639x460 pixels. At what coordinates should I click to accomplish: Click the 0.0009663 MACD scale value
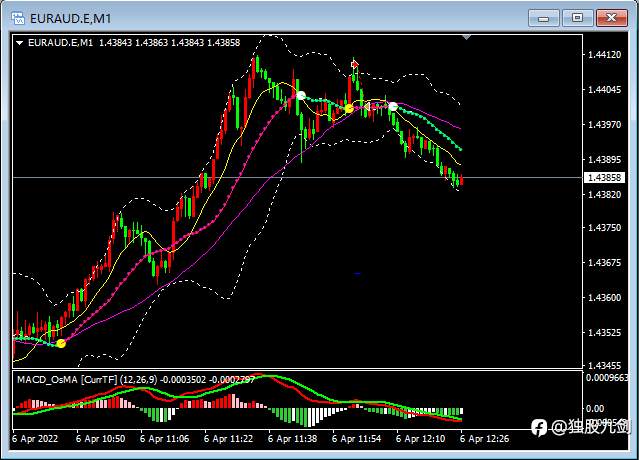(607, 378)
